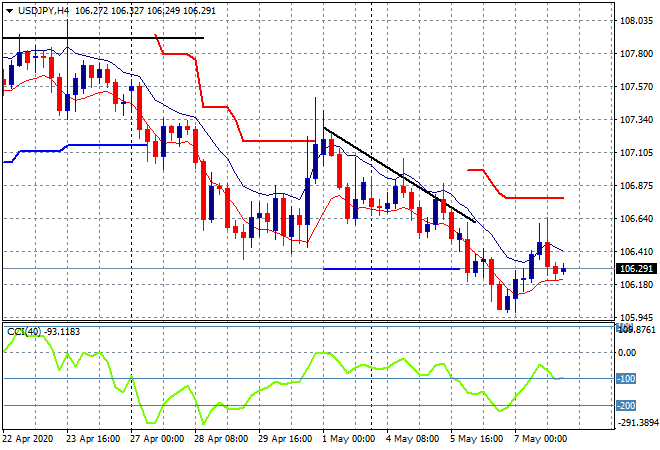This screenshot has height=450, width=660.
Task: Click the CCI(40) -93.1183 indicator label
Action: pos(43,332)
